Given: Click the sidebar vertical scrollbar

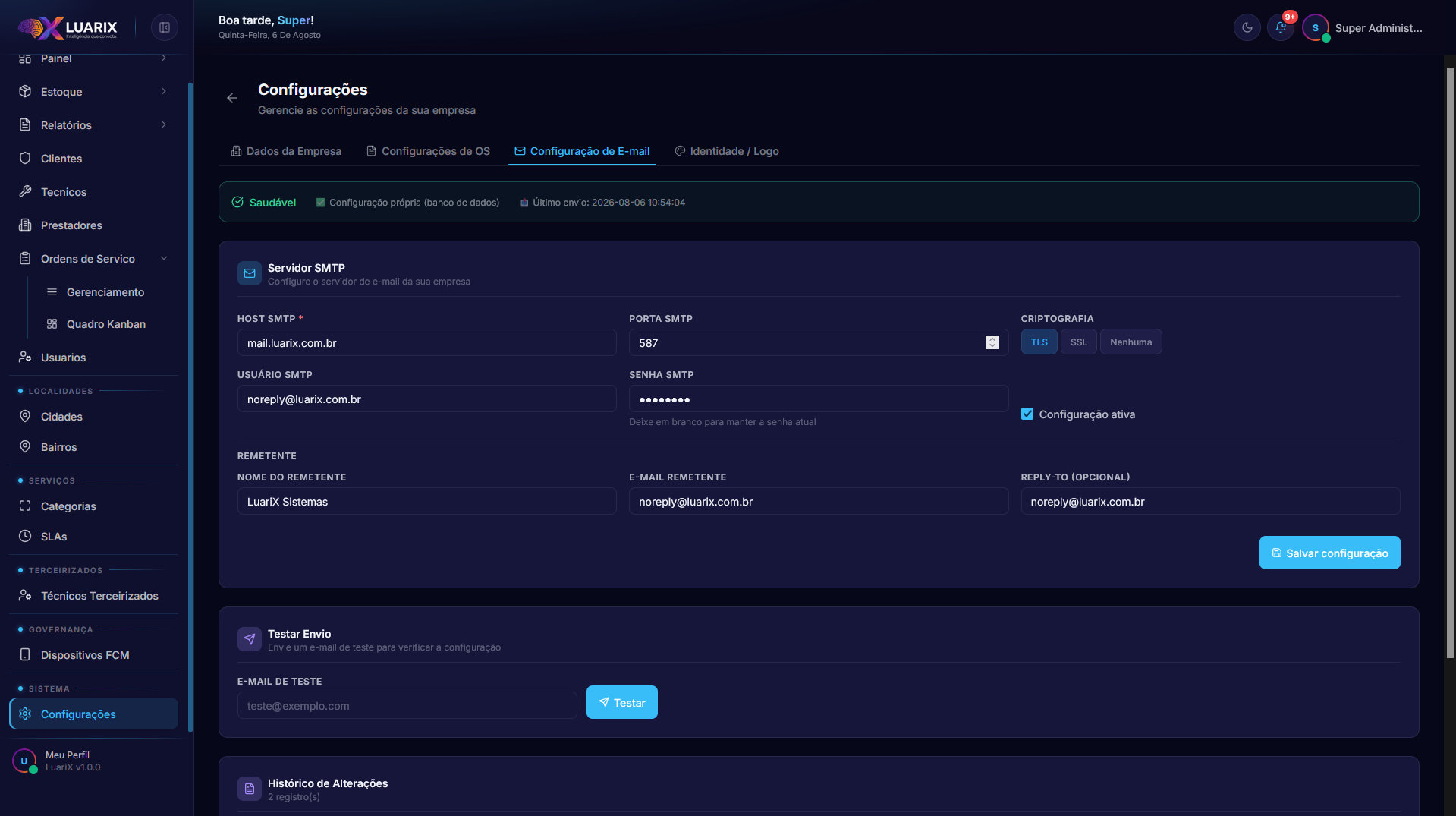Looking at the screenshot, I should [x=190, y=406].
